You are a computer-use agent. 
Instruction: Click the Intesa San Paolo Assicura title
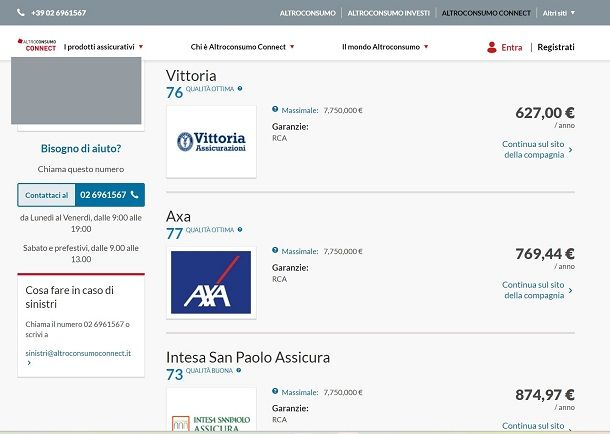(248, 357)
